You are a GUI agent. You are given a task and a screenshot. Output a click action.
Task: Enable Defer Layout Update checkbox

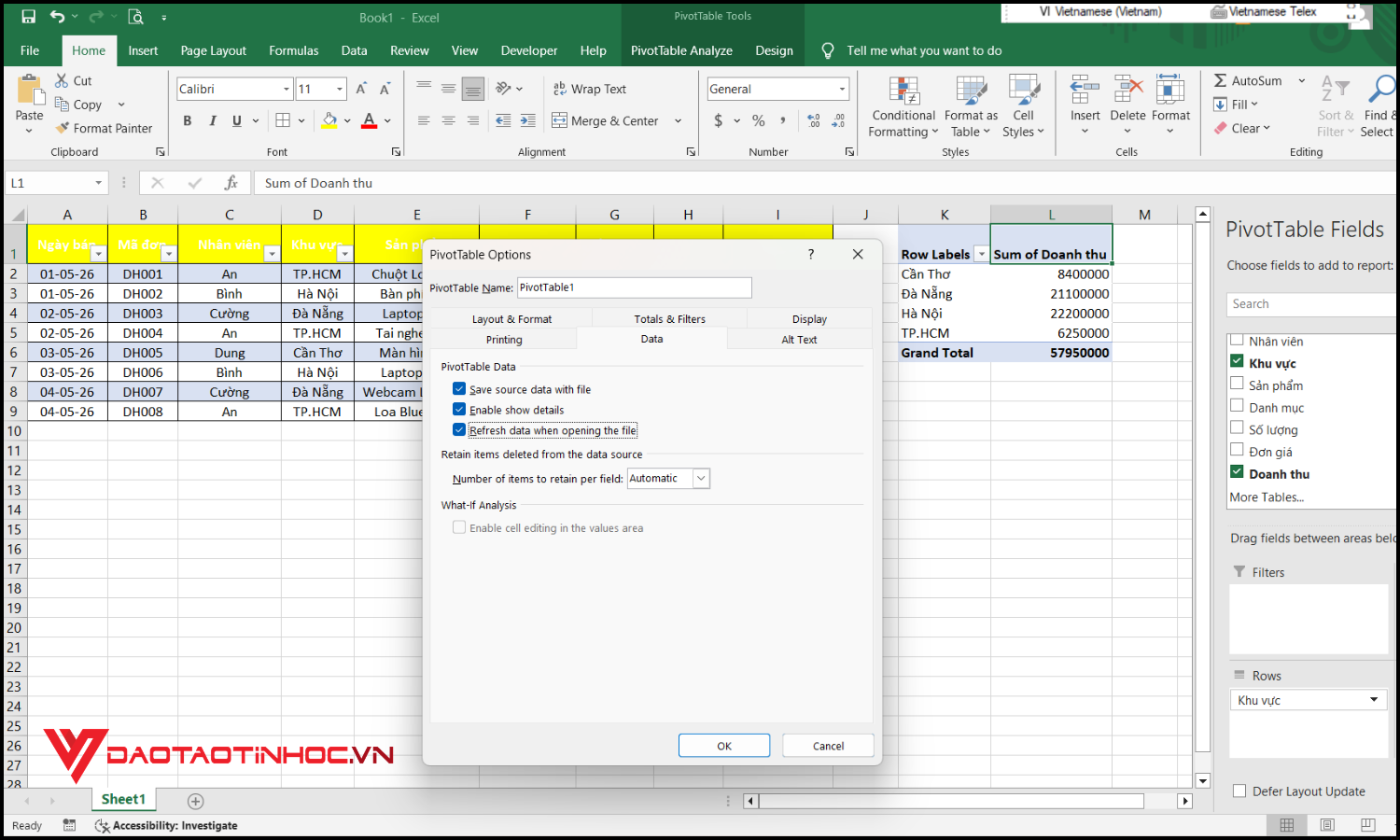1239,791
